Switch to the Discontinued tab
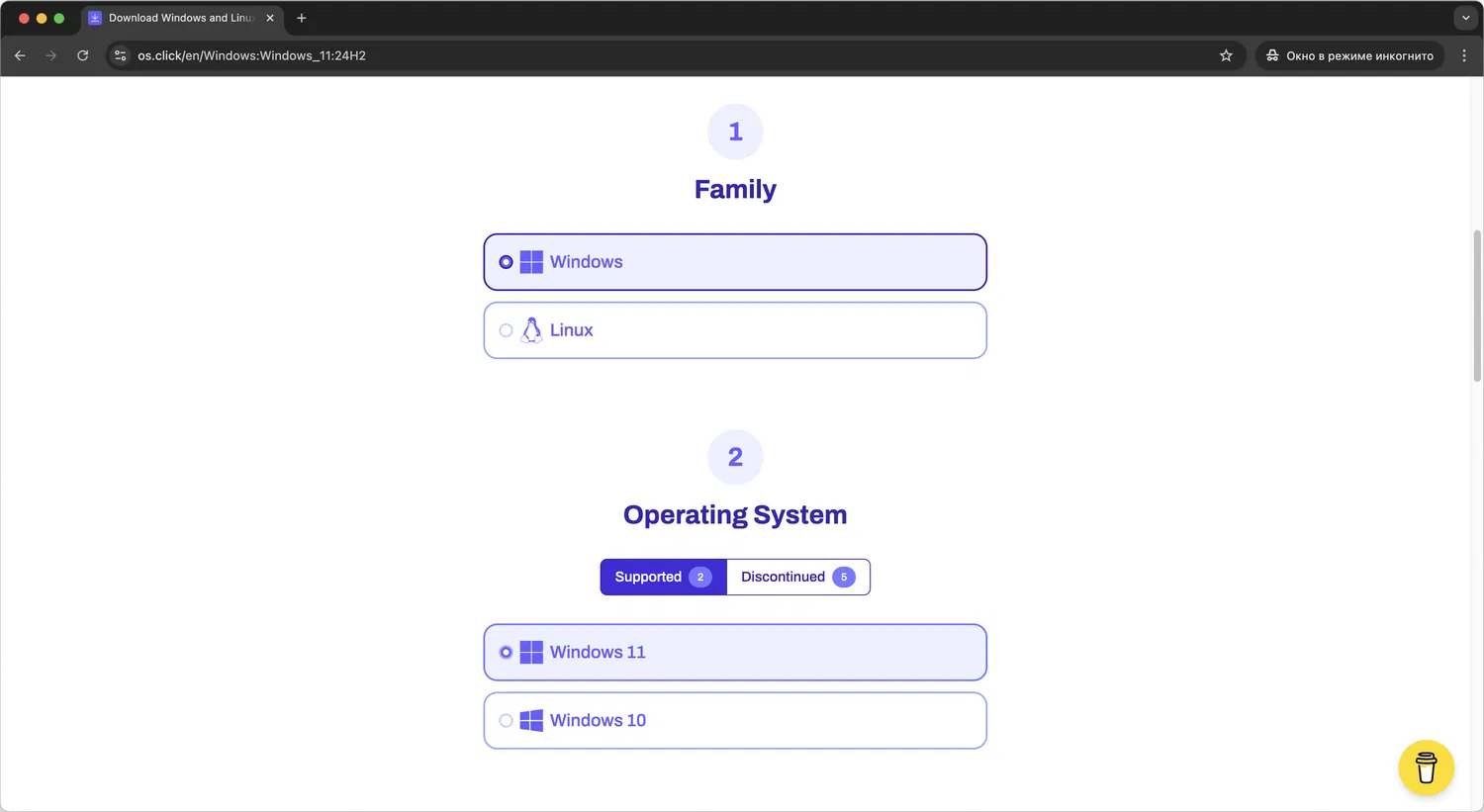 click(798, 577)
